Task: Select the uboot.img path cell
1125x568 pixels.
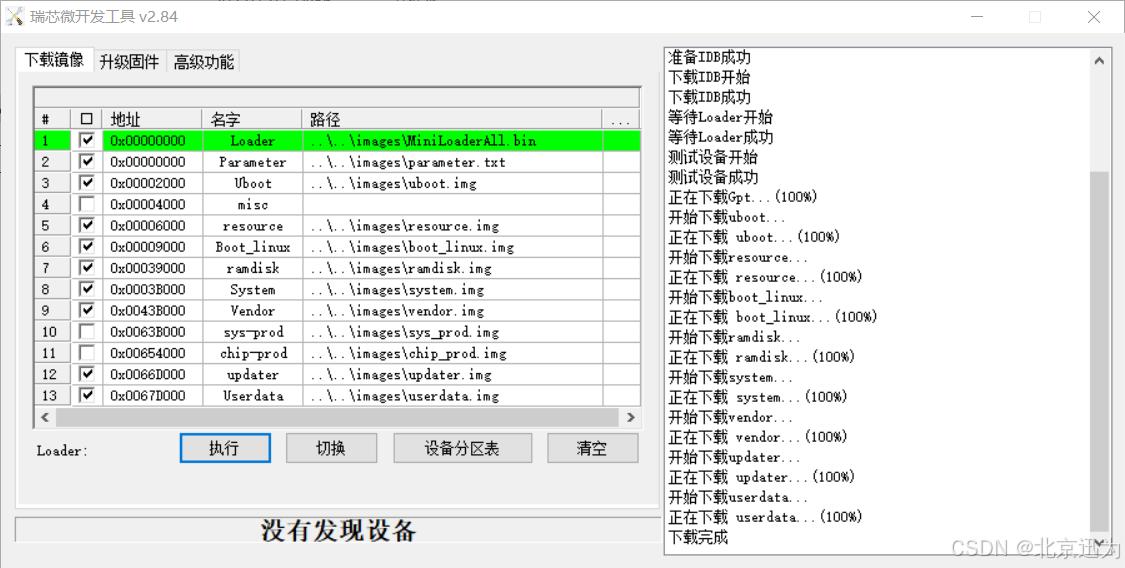Action: point(452,183)
